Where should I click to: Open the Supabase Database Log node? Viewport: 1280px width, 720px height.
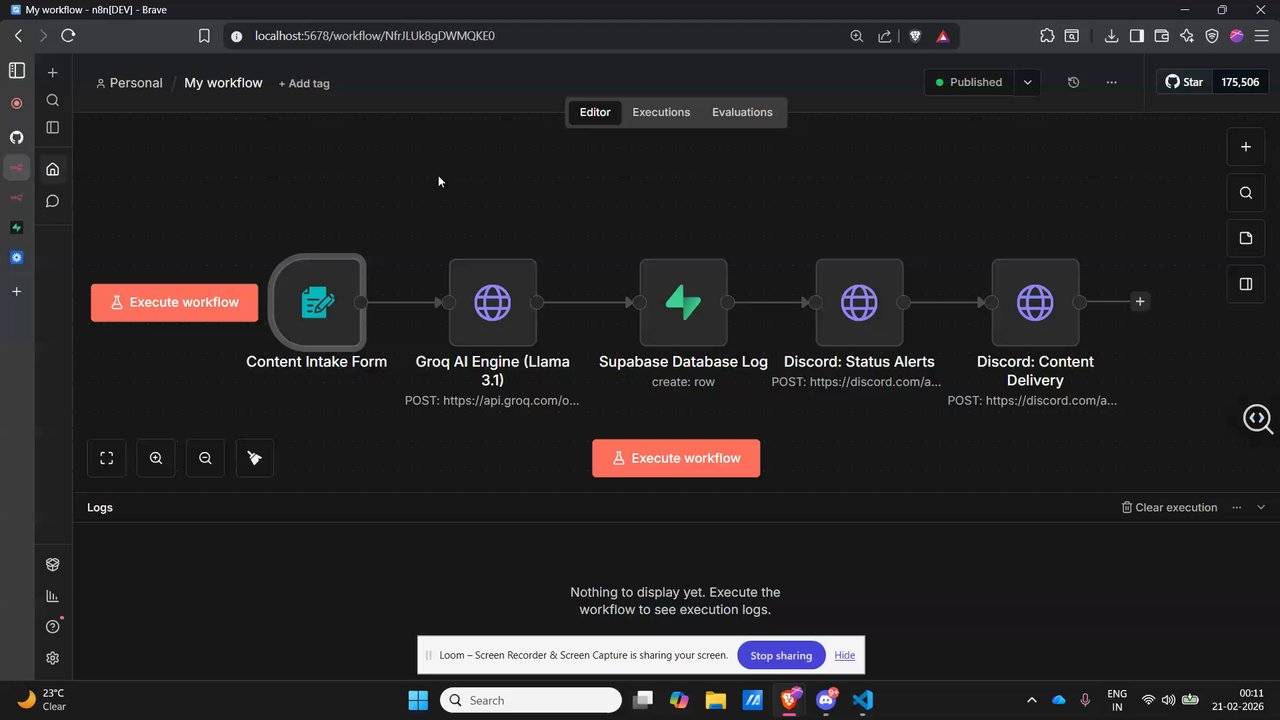[x=683, y=302]
